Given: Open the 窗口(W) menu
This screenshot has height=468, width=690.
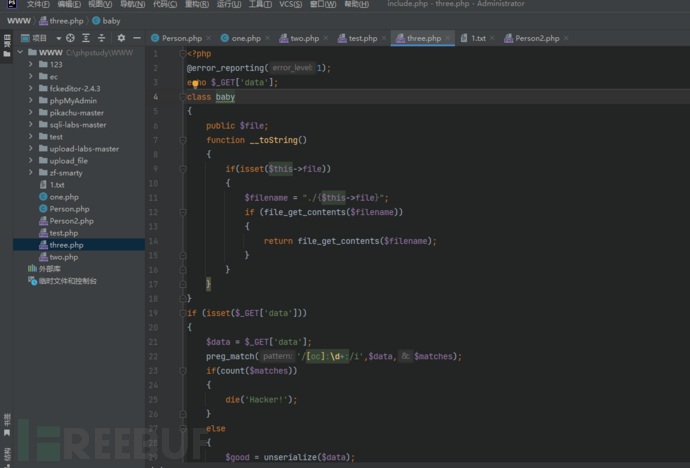Looking at the screenshot, I should tap(323, 4).
